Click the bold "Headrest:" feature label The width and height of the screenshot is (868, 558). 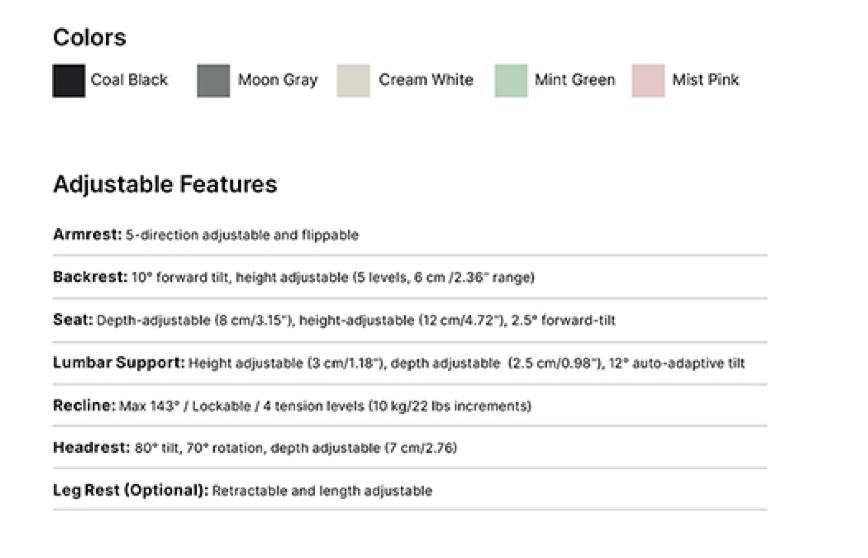[x=91, y=448]
